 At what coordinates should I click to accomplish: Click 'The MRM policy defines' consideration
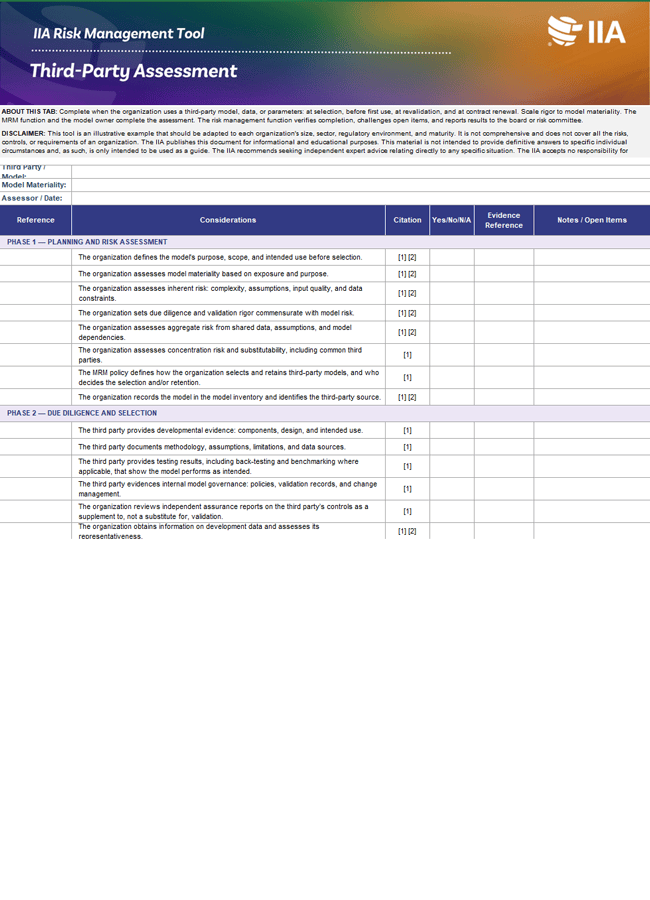coord(229,377)
